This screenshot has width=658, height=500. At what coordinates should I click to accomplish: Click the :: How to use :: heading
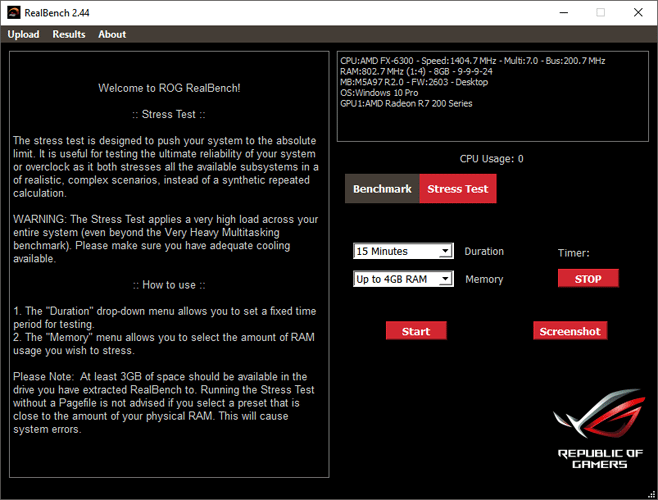[169, 285]
